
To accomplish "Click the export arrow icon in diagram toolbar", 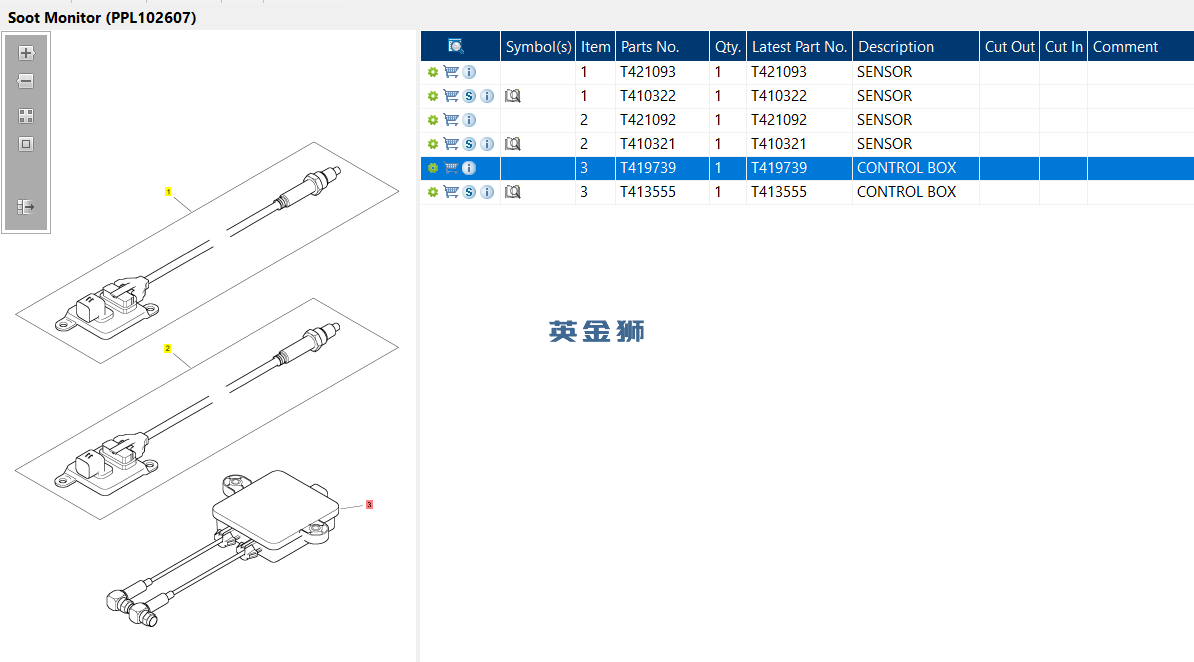I will tap(26, 206).
